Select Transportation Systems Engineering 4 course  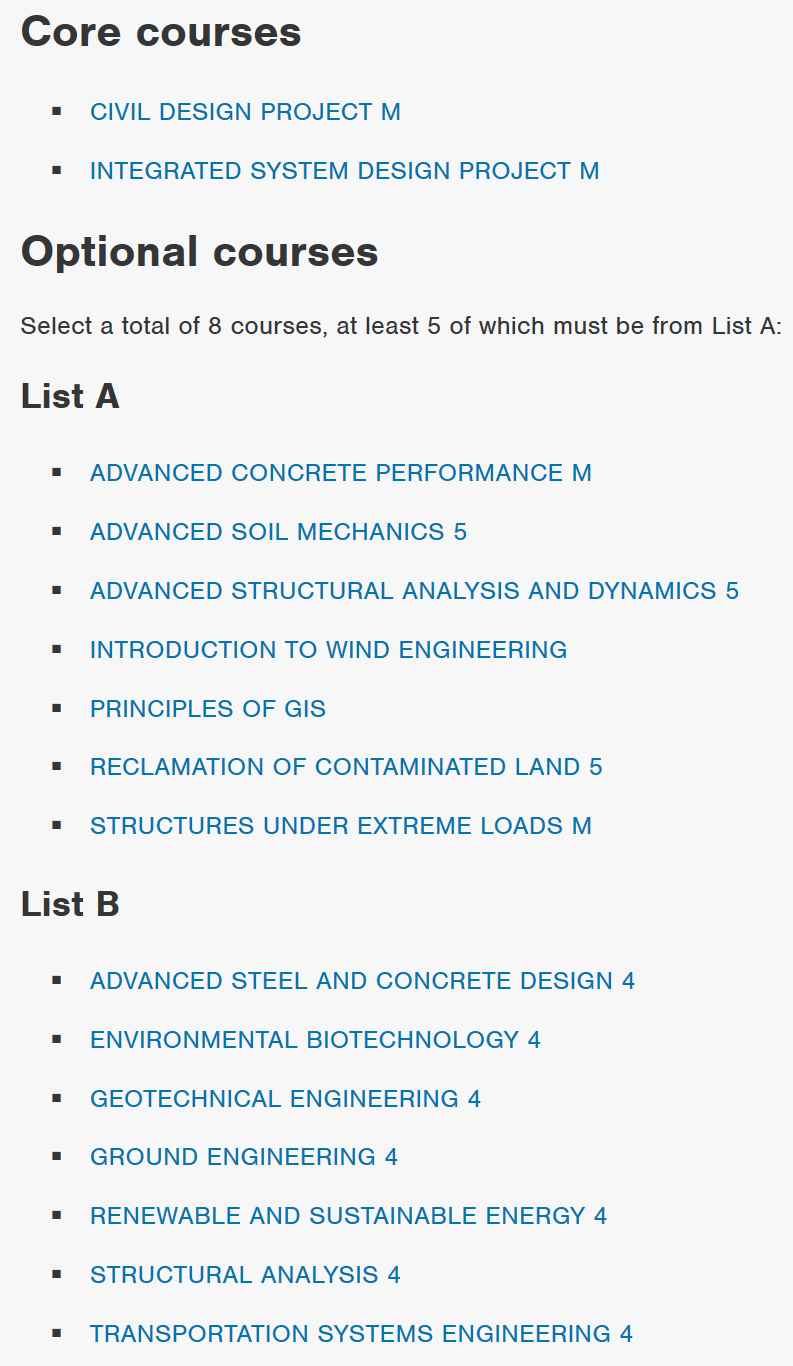point(361,1334)
